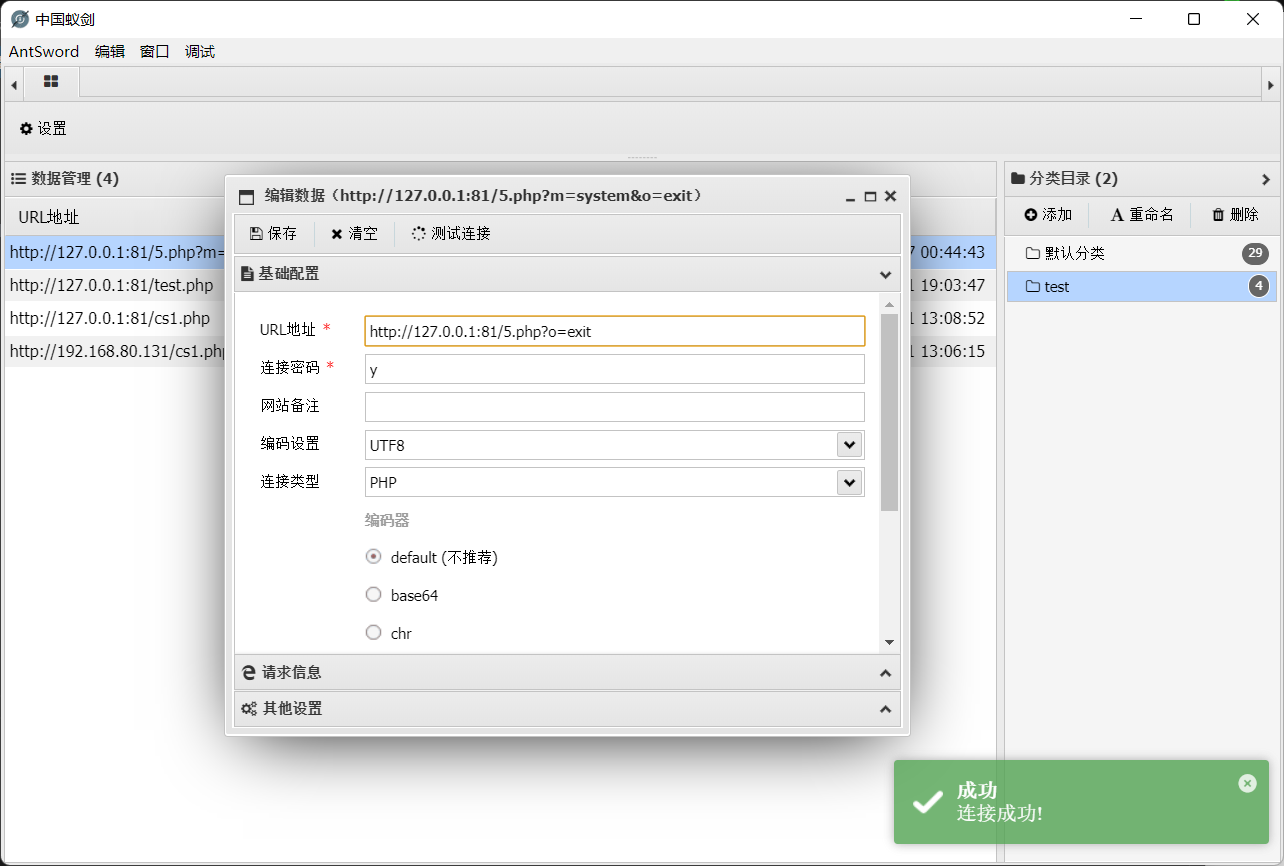The width and height of the screenshot is (1284, 866).
Task: Click timestamp 13:06:15 cell
Action: tap(953, 352)
